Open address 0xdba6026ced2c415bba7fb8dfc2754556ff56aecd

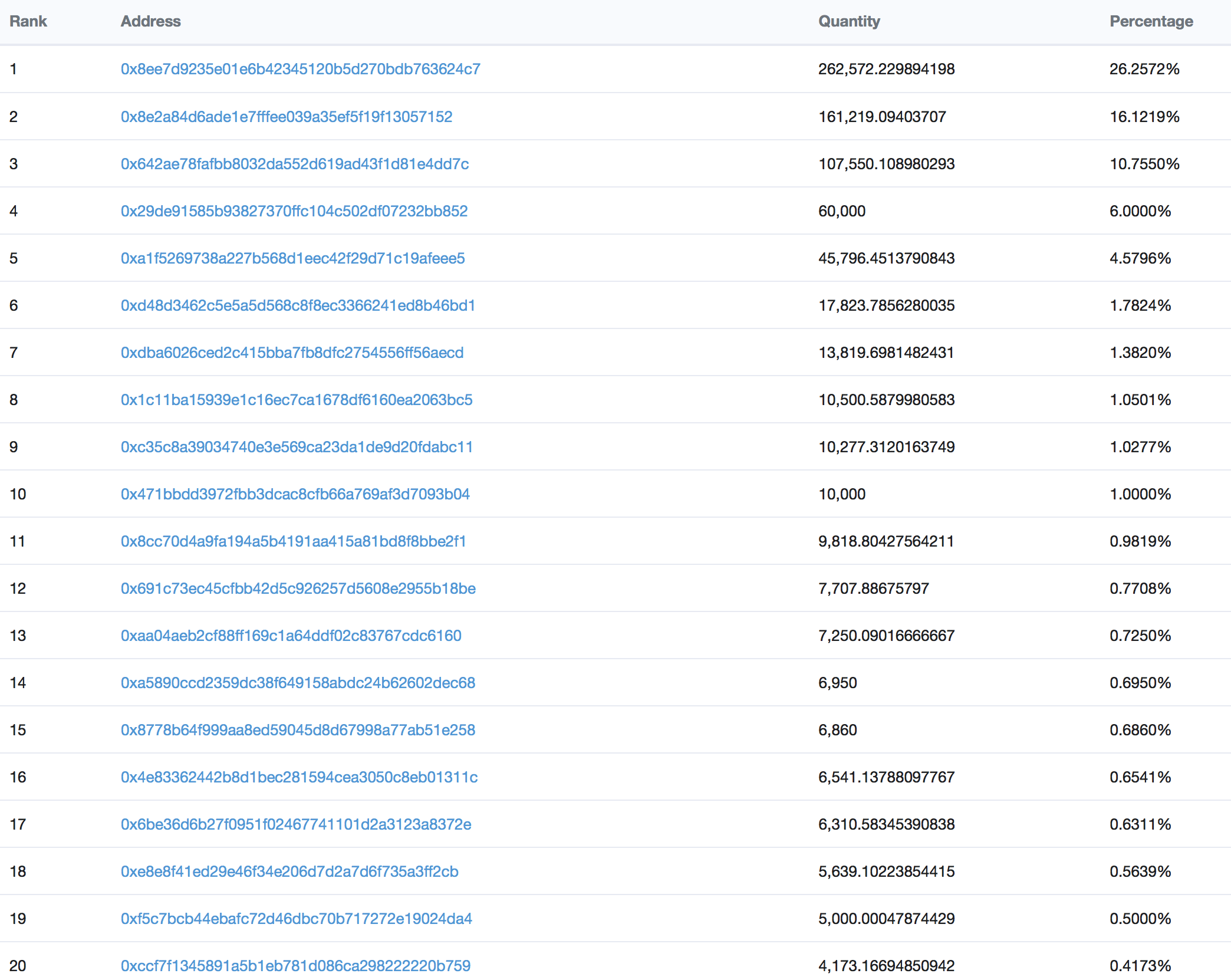292,353
